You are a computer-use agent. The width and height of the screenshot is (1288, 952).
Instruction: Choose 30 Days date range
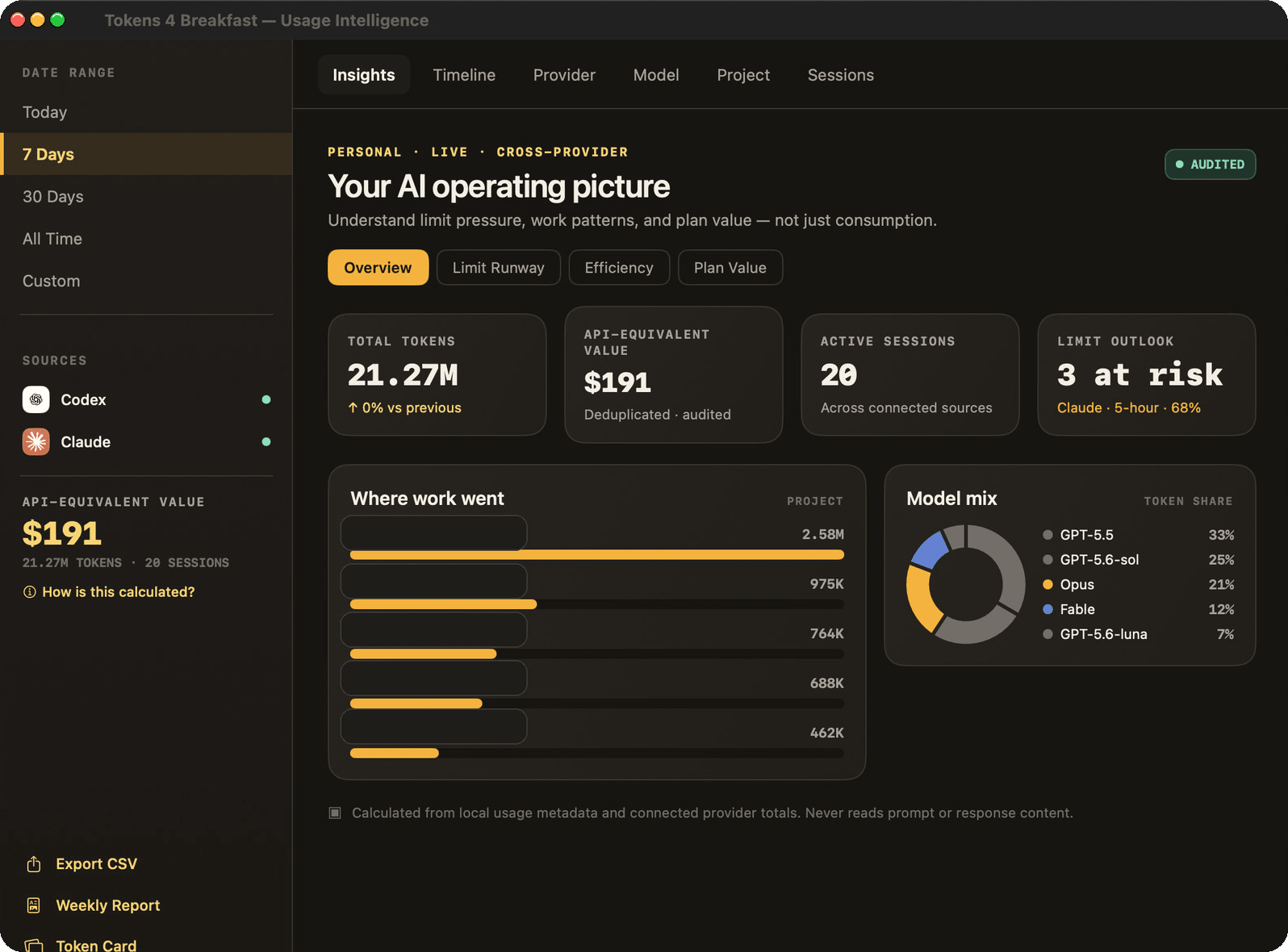tap(146, 197)
